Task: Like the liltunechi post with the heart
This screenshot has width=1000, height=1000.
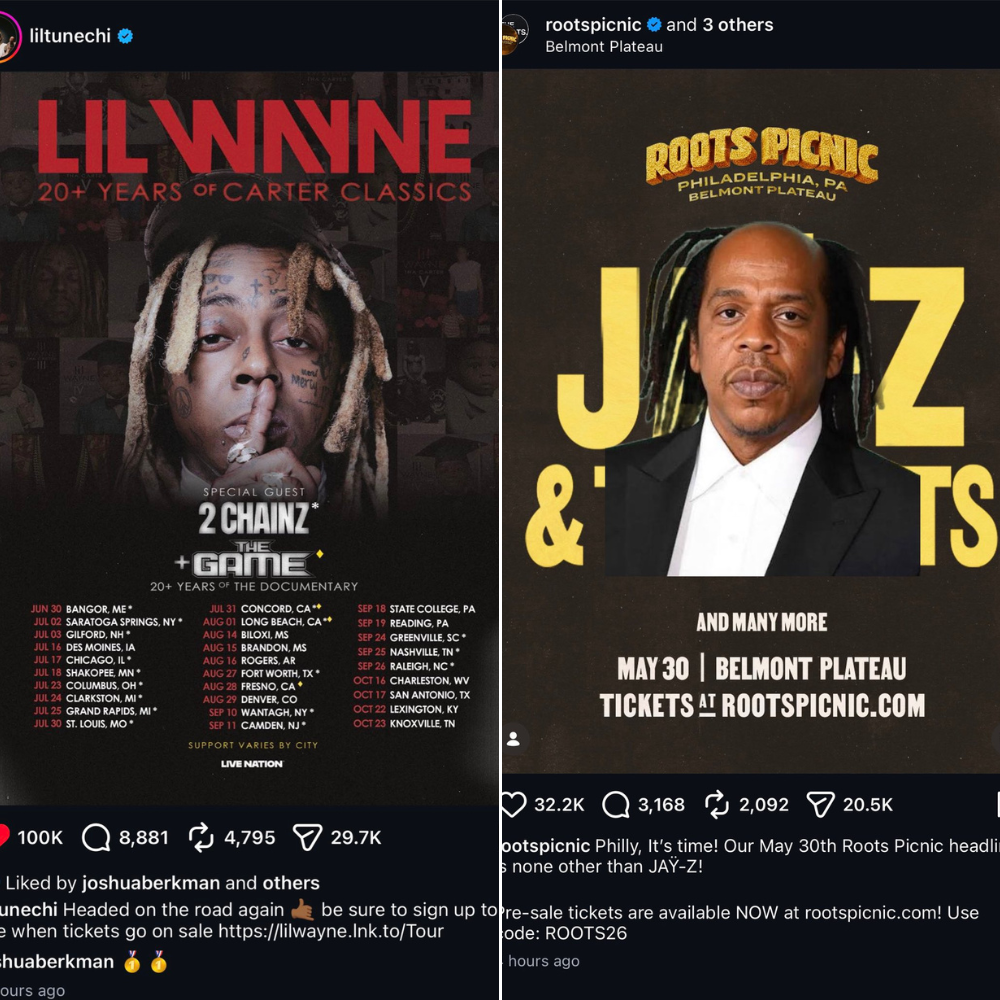Action: pyautogui.click(x=4, y=836)
